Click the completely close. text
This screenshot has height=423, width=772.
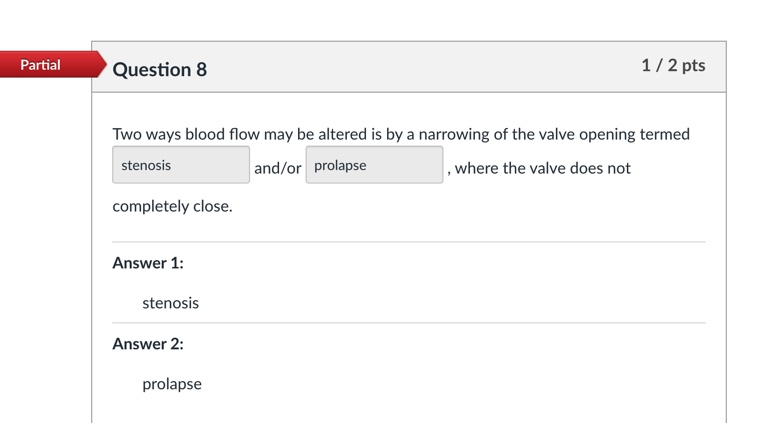pos(172,206)
